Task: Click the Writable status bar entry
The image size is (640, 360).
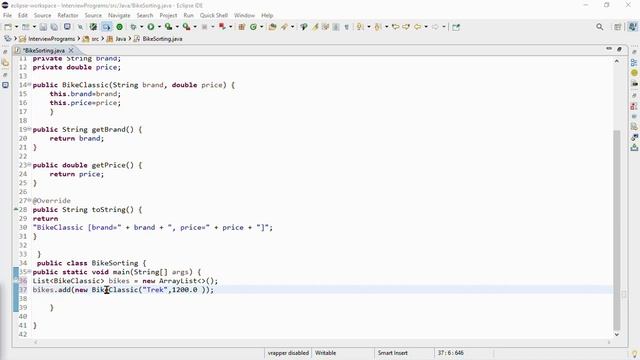Action: pos(326,353)
